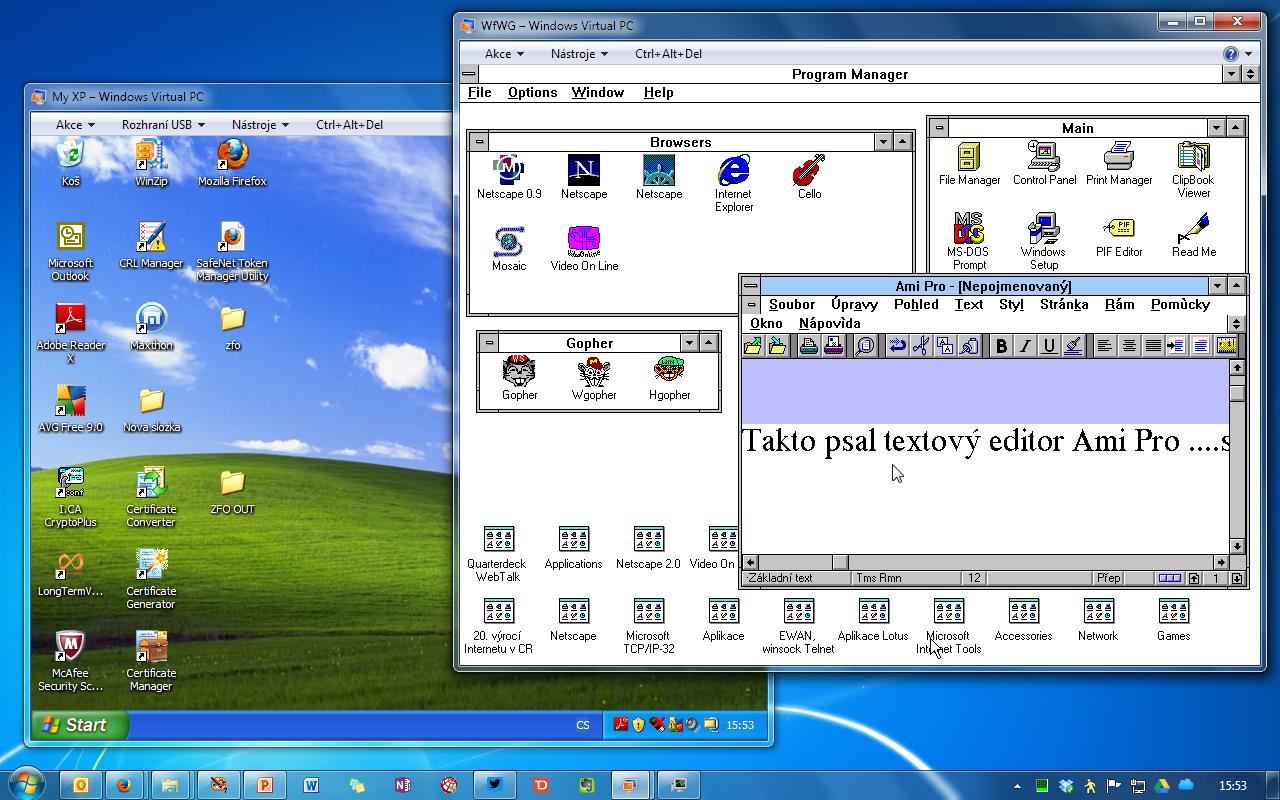Open Nástroje dropdown in My XP window
The image size is (1280, 800).
[x=260, y=125]
